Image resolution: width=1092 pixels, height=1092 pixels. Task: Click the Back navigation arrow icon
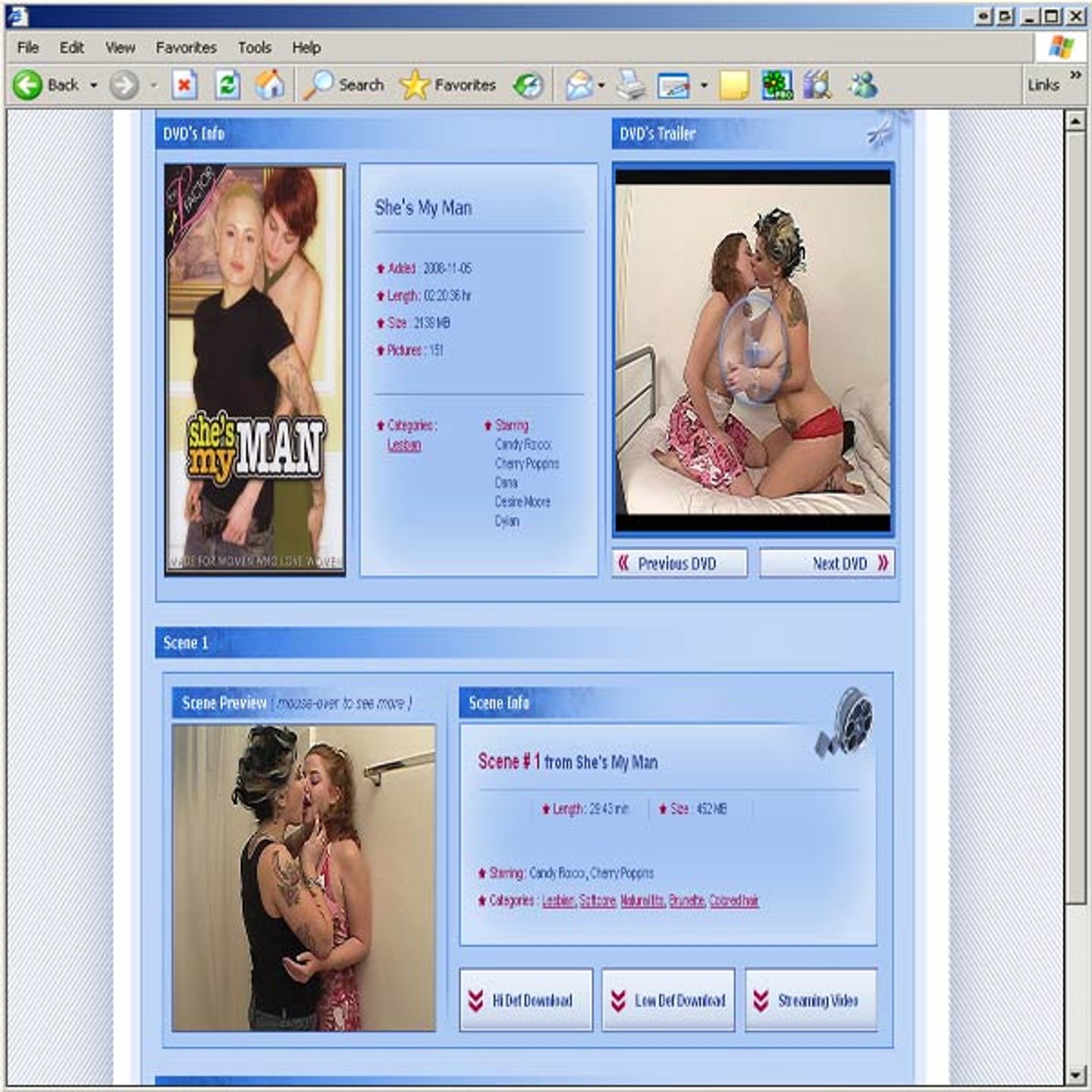pyautogui.click(x=28, y=85)
